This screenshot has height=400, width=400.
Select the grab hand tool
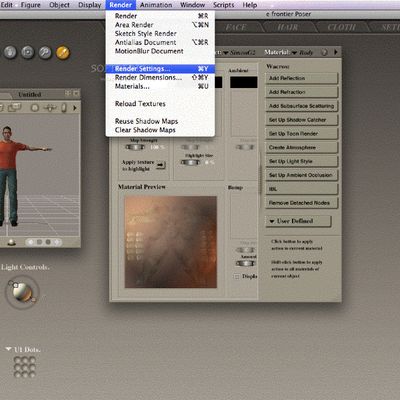click(x=10, y=52)
